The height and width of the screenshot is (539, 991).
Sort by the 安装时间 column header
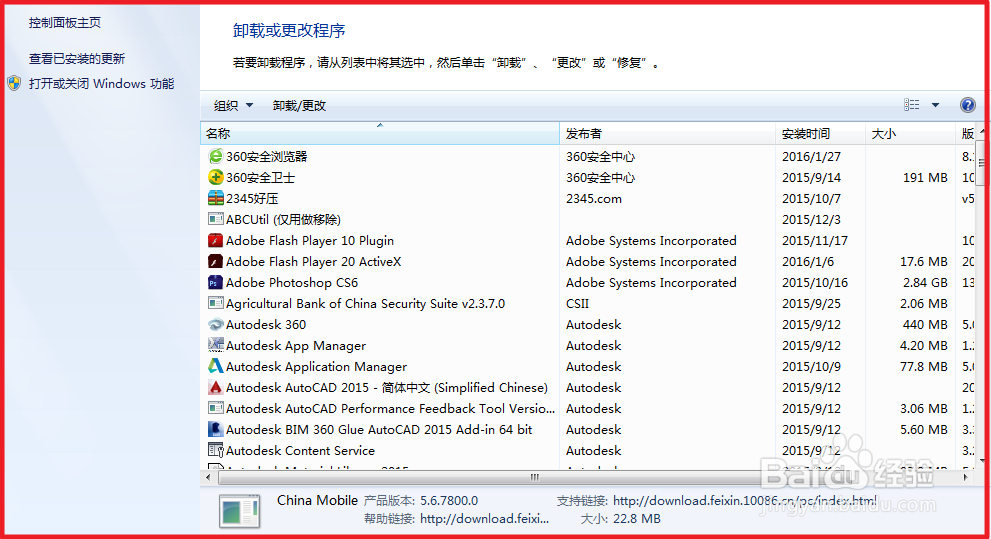pos(820,133)
